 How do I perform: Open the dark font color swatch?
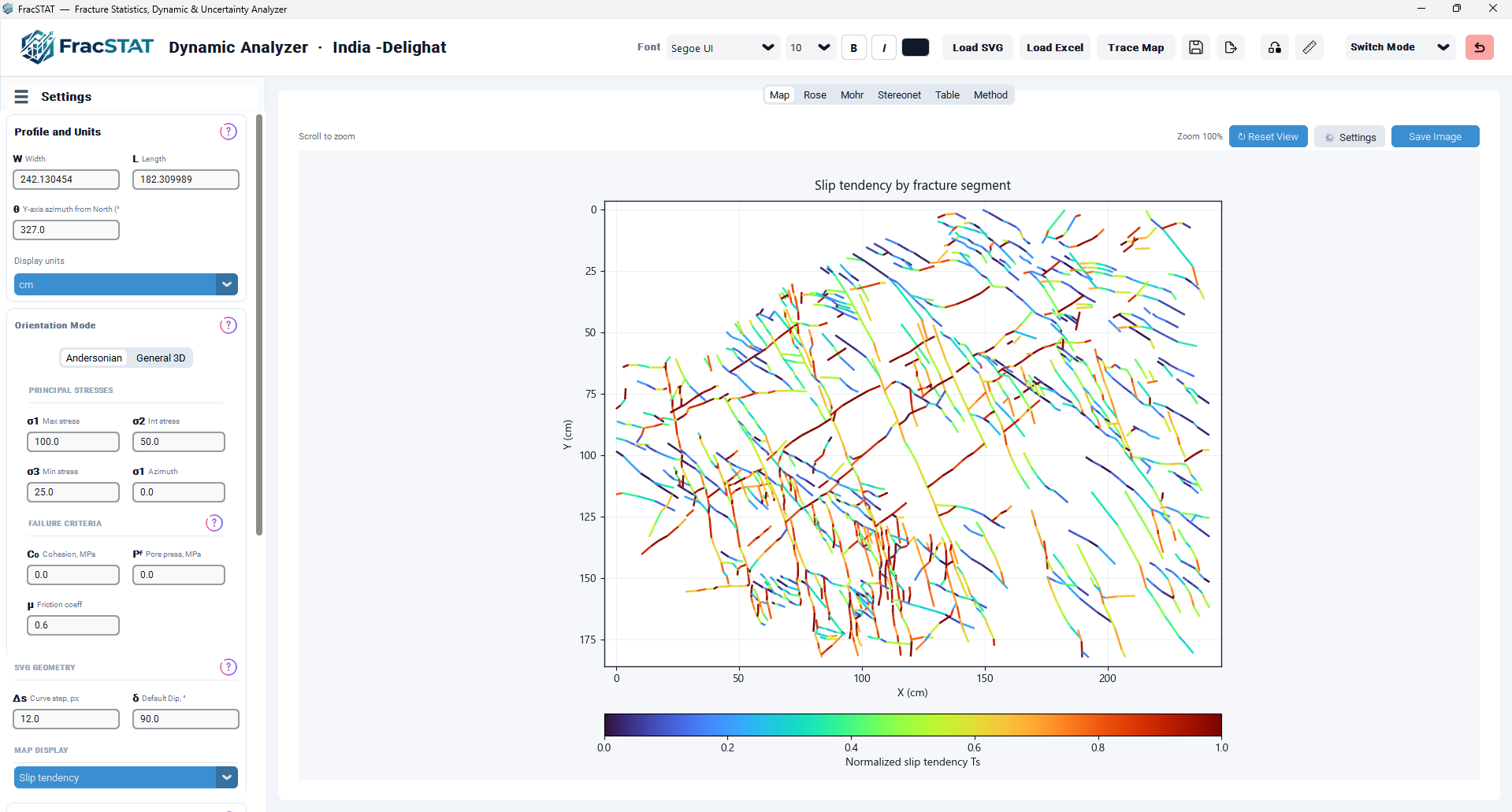tap(916, 47)
